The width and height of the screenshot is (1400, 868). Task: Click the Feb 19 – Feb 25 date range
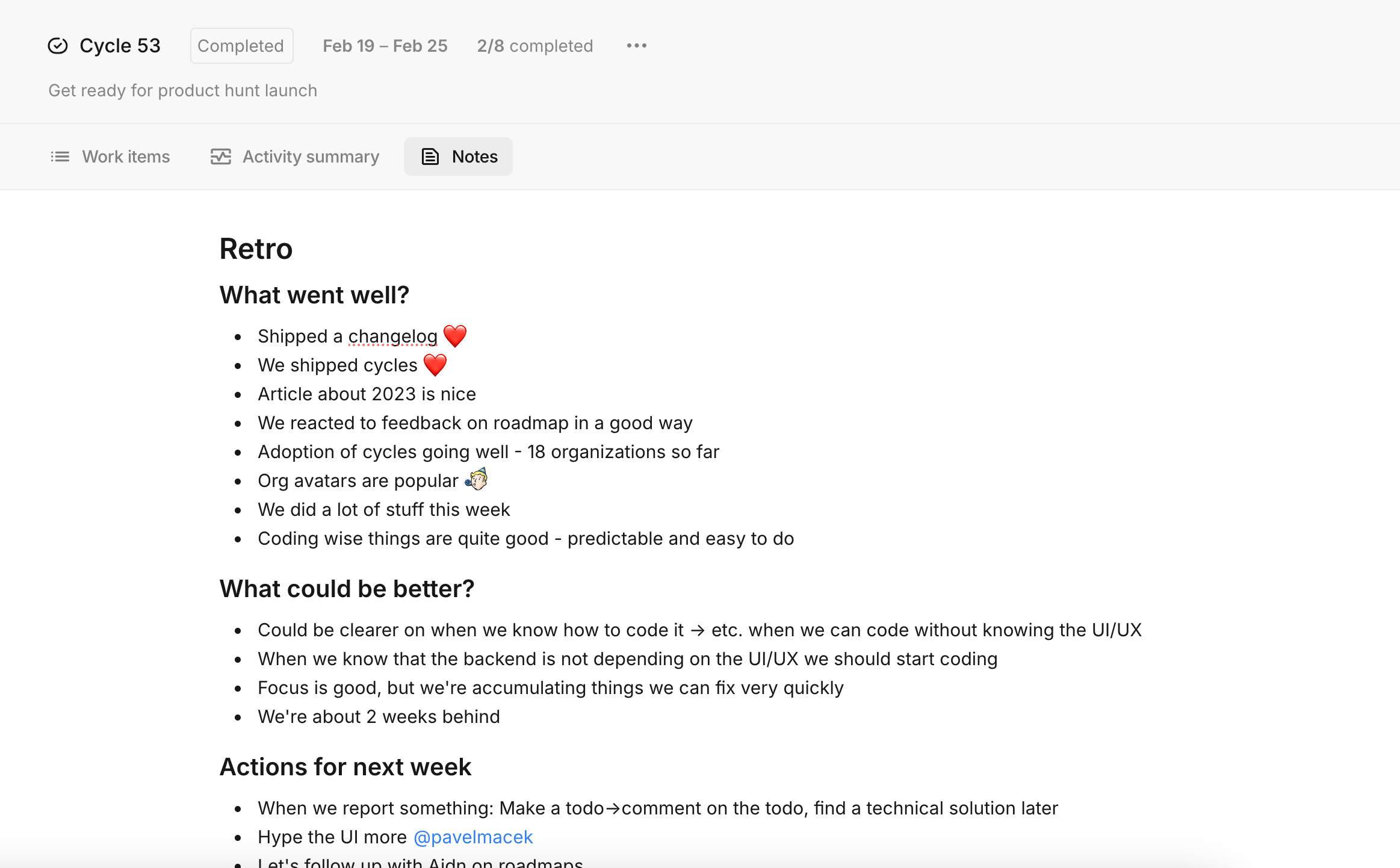pyautogui.click(x=385, y=46)
